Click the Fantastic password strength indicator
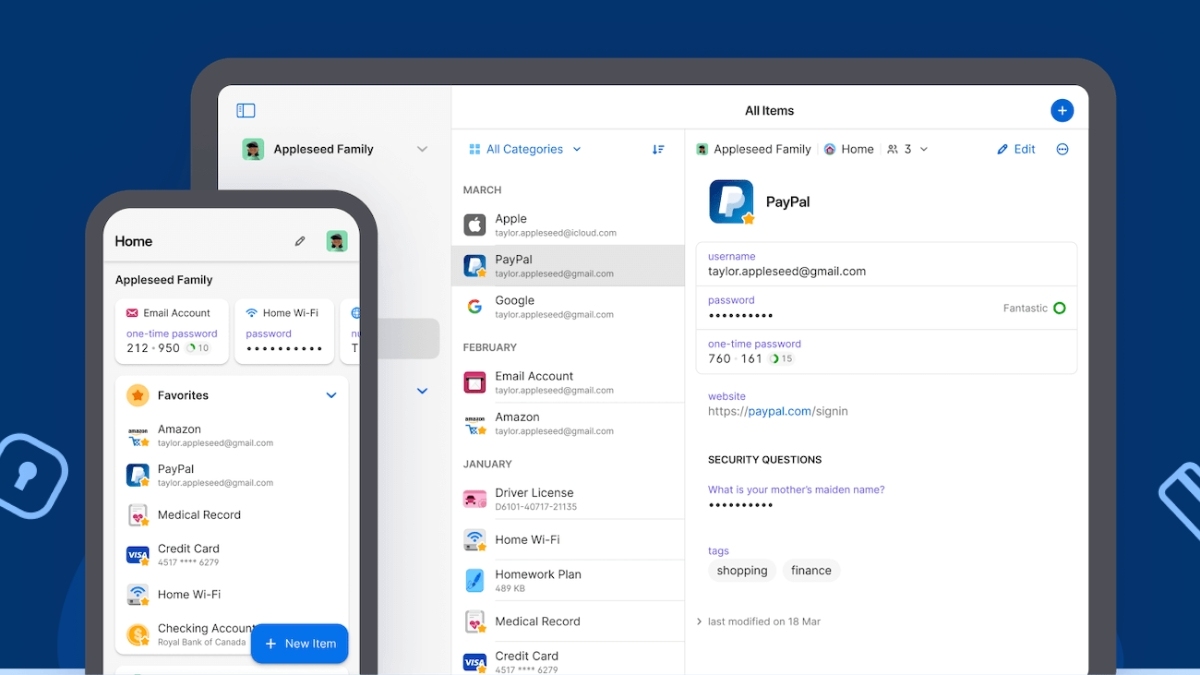1200x675 pixels. tap(1034, 308)
